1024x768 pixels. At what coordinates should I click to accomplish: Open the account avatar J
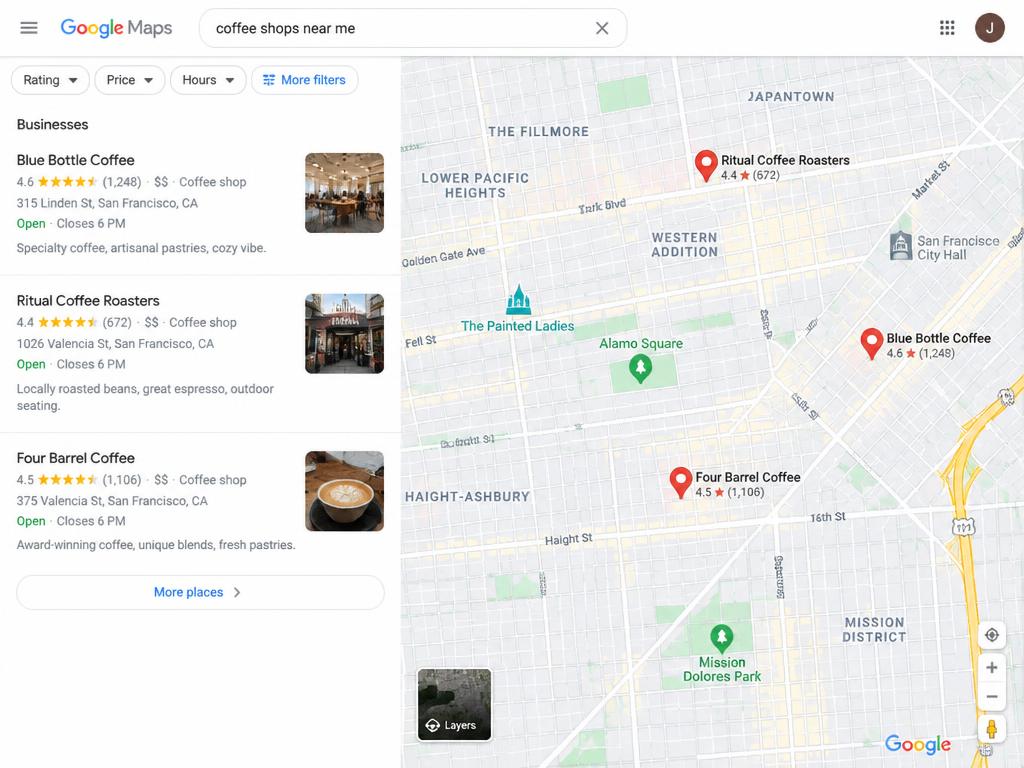click(x=989, y=28)
